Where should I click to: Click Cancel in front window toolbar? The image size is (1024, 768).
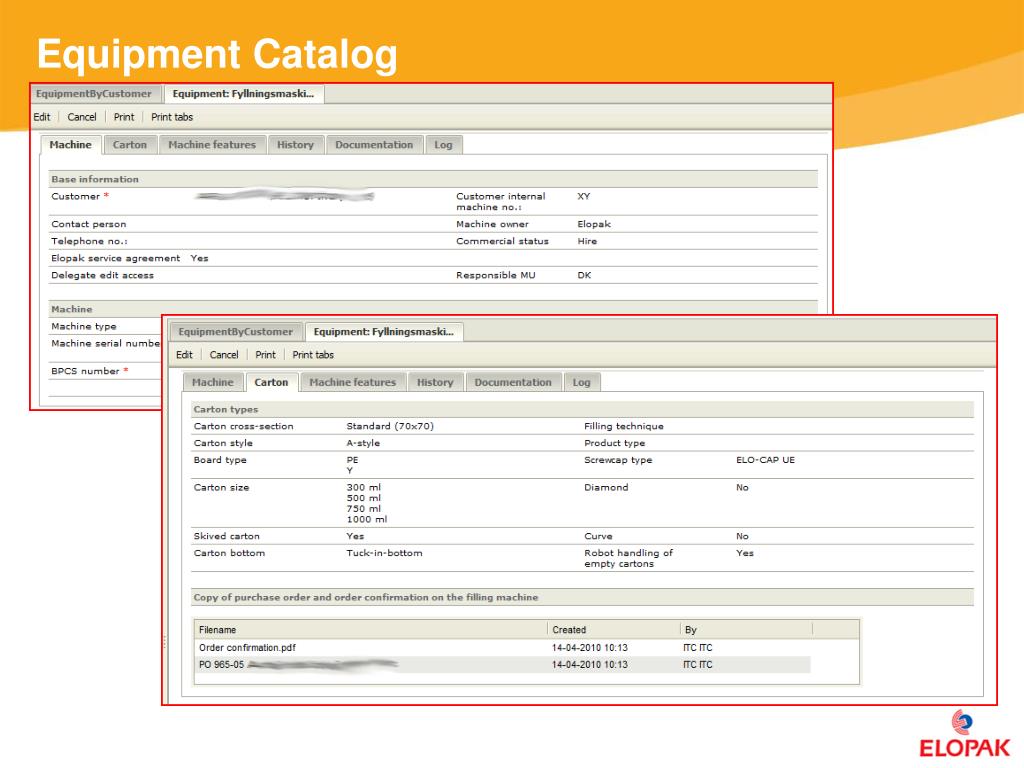(224, 355)
